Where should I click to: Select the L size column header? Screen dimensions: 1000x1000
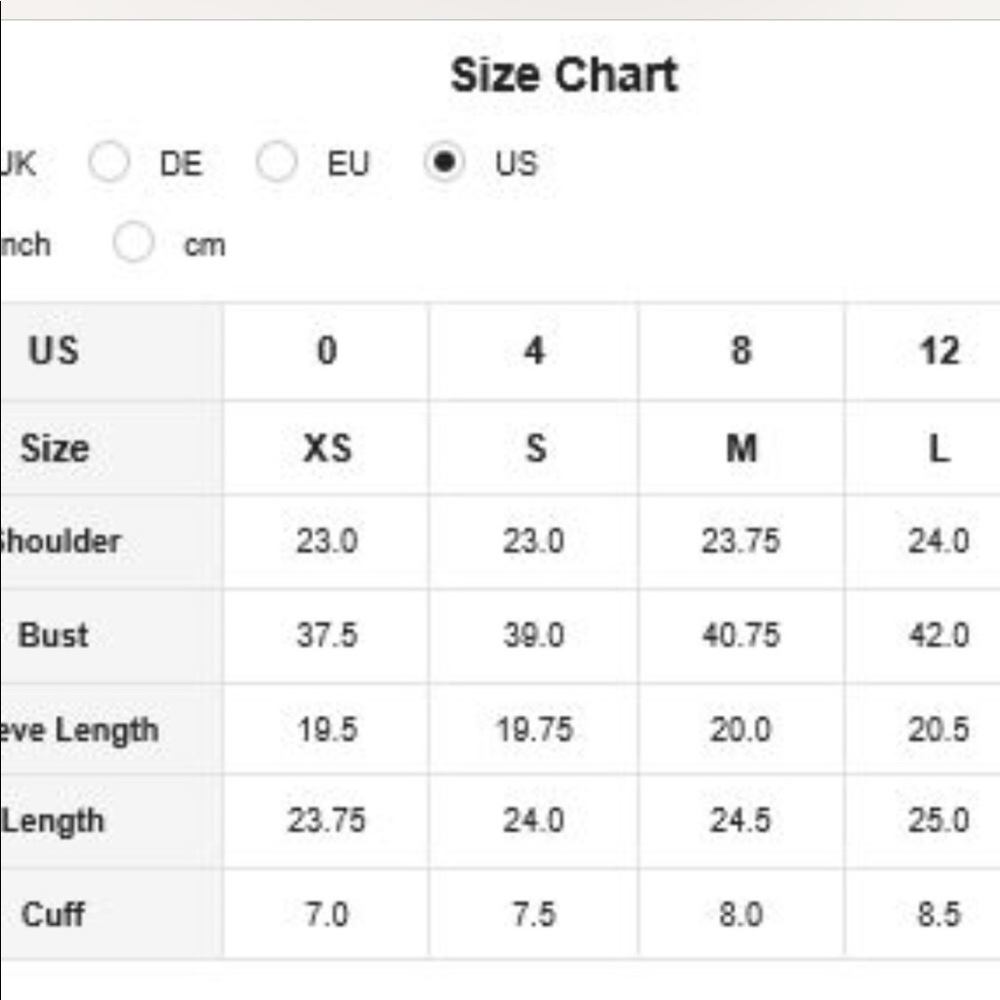click(x=938, y=447)
